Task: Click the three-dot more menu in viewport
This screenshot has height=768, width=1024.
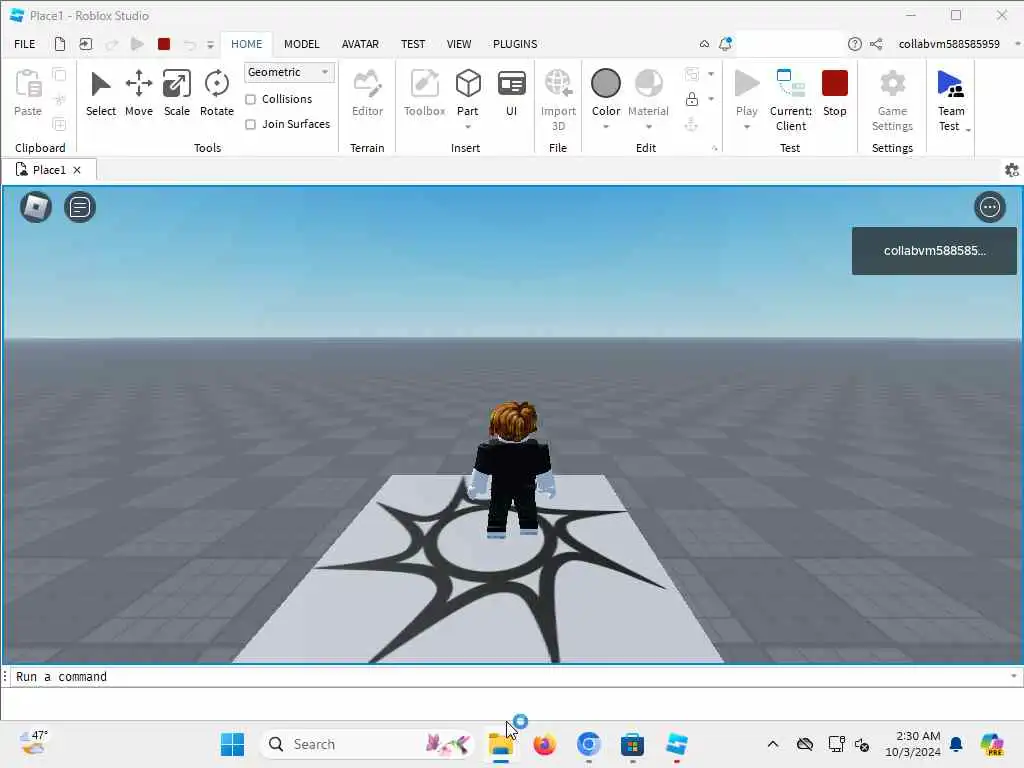Action: 989,207
